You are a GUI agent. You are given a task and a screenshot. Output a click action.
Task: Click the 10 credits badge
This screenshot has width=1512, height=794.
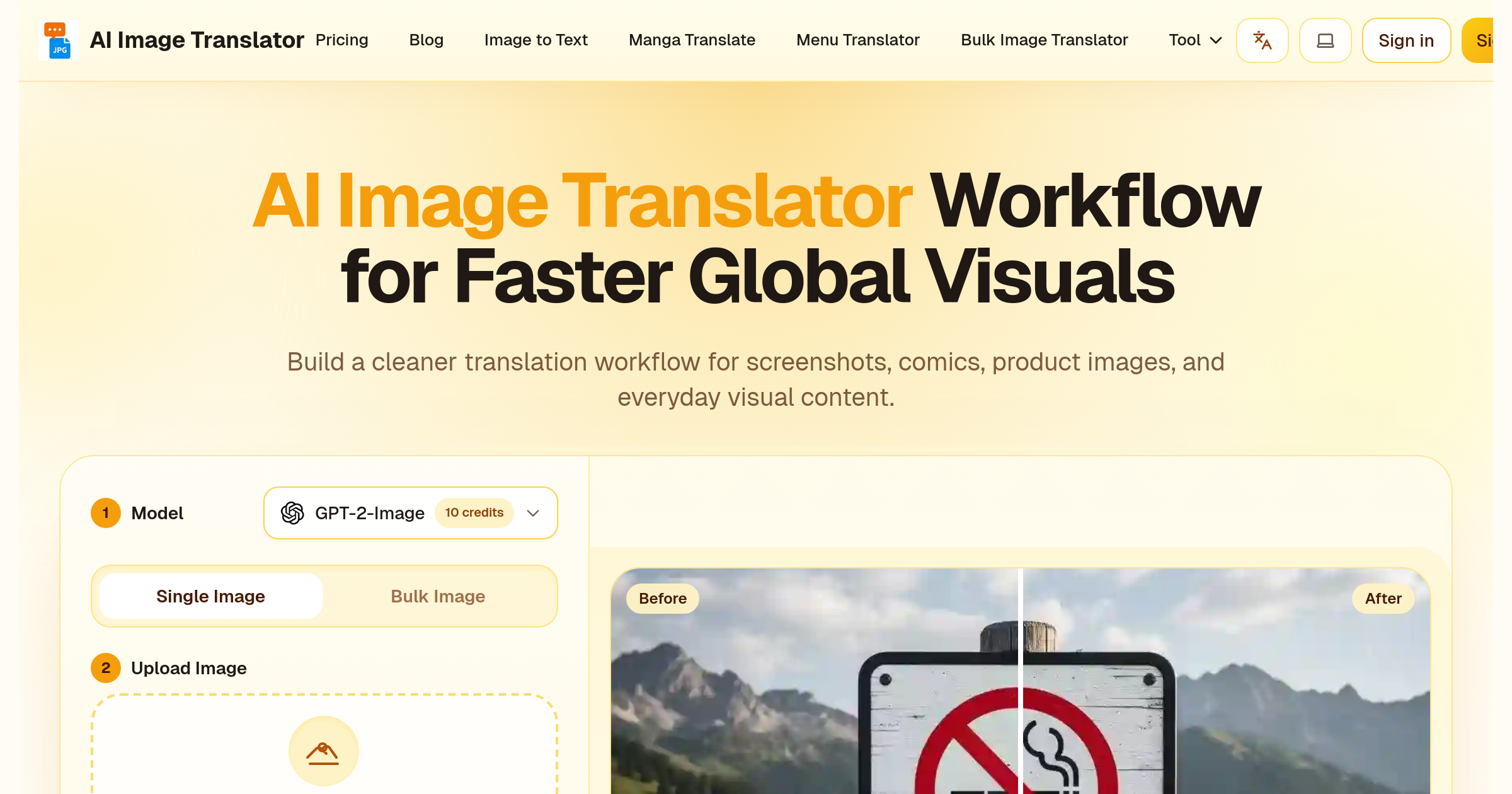tap(474, 512)
